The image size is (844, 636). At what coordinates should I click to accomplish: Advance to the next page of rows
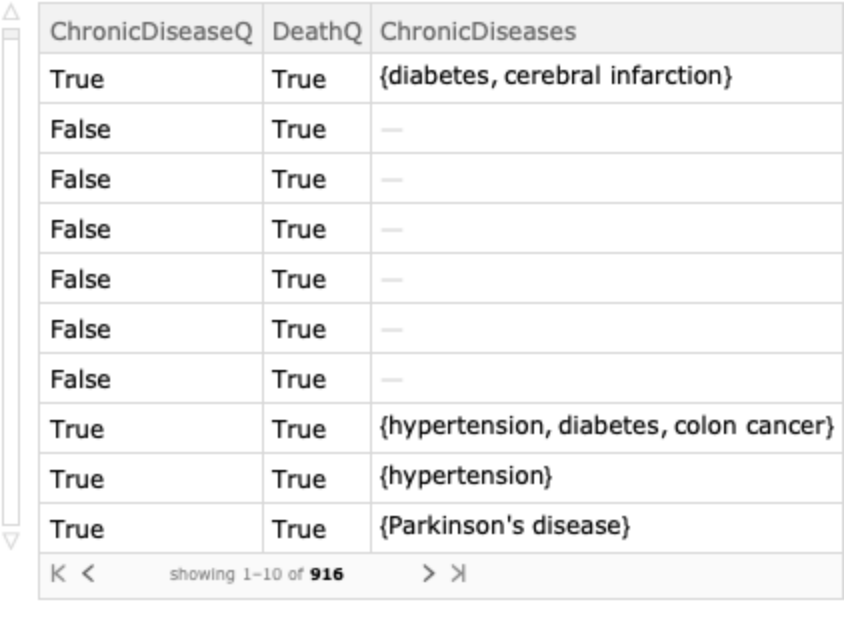tap(428, 574)
